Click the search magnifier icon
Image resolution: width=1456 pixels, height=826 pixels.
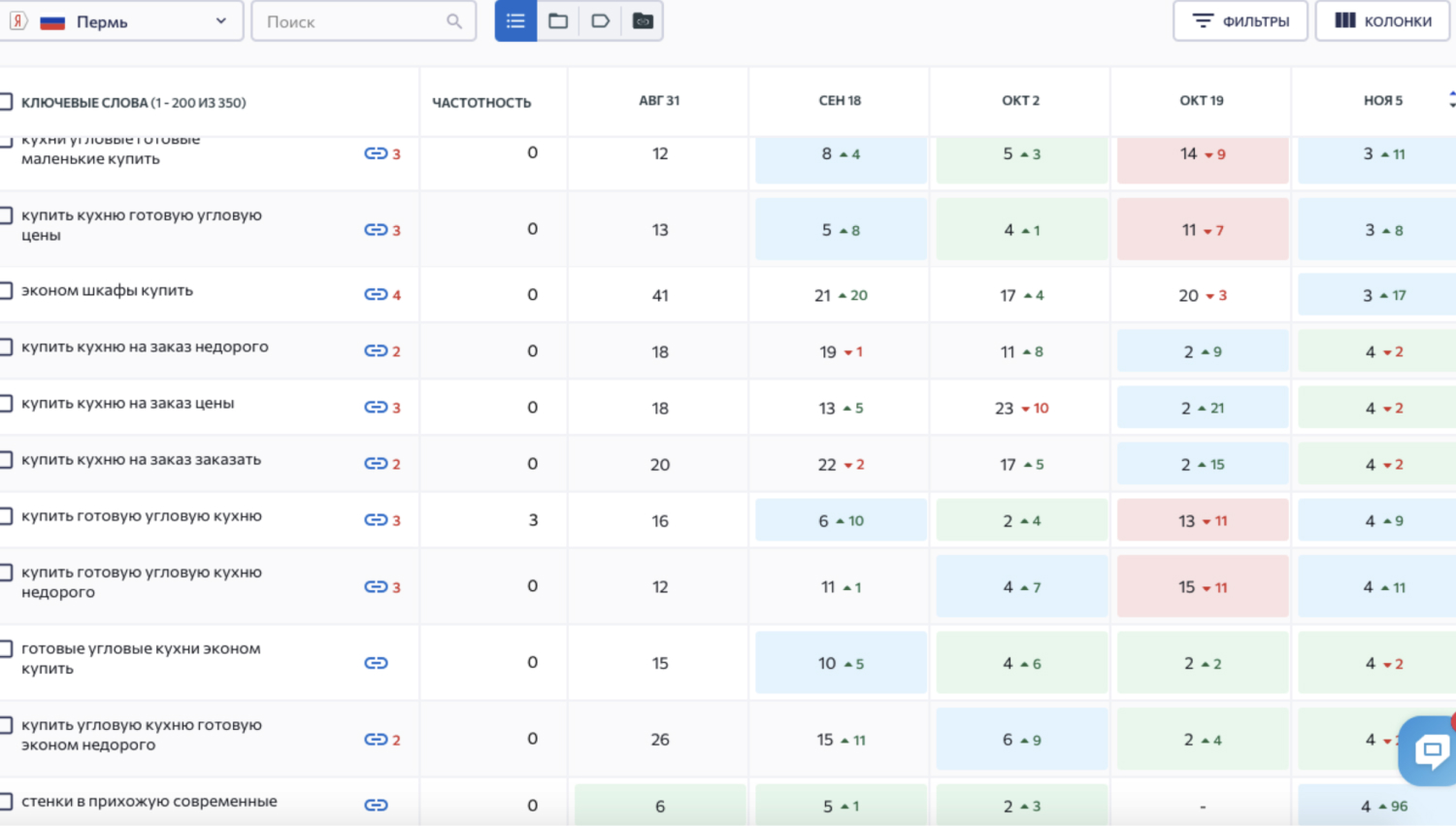(454, 21)
